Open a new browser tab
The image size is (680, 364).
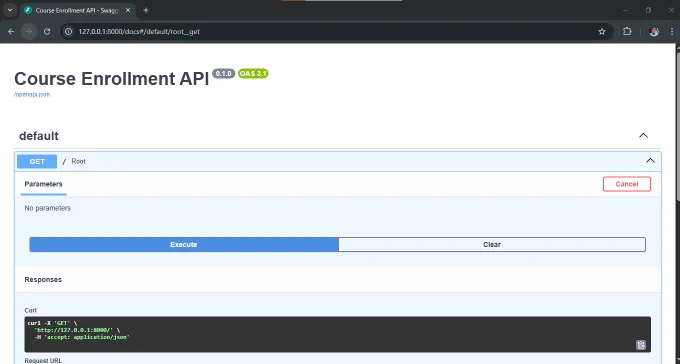[146, 10]
